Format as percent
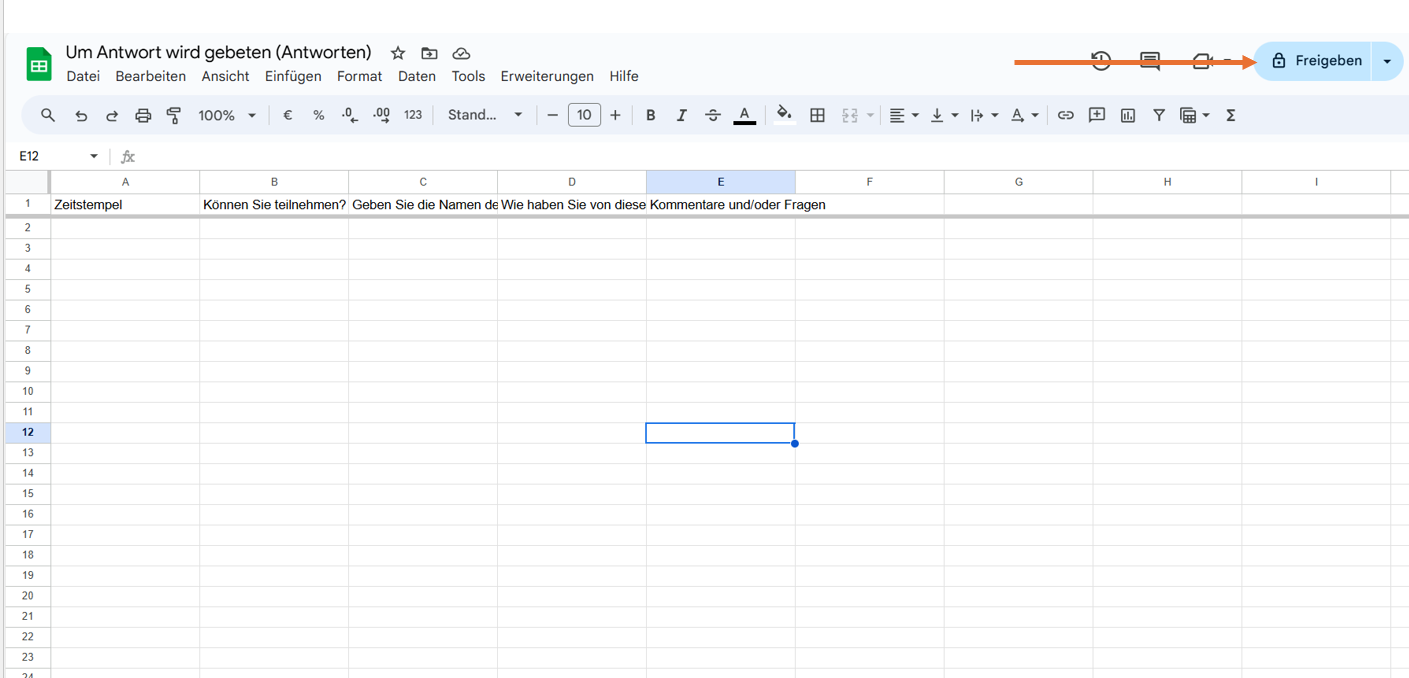Image resolution: width=1409 pixels, height=678 pixels. pos(319,115)
